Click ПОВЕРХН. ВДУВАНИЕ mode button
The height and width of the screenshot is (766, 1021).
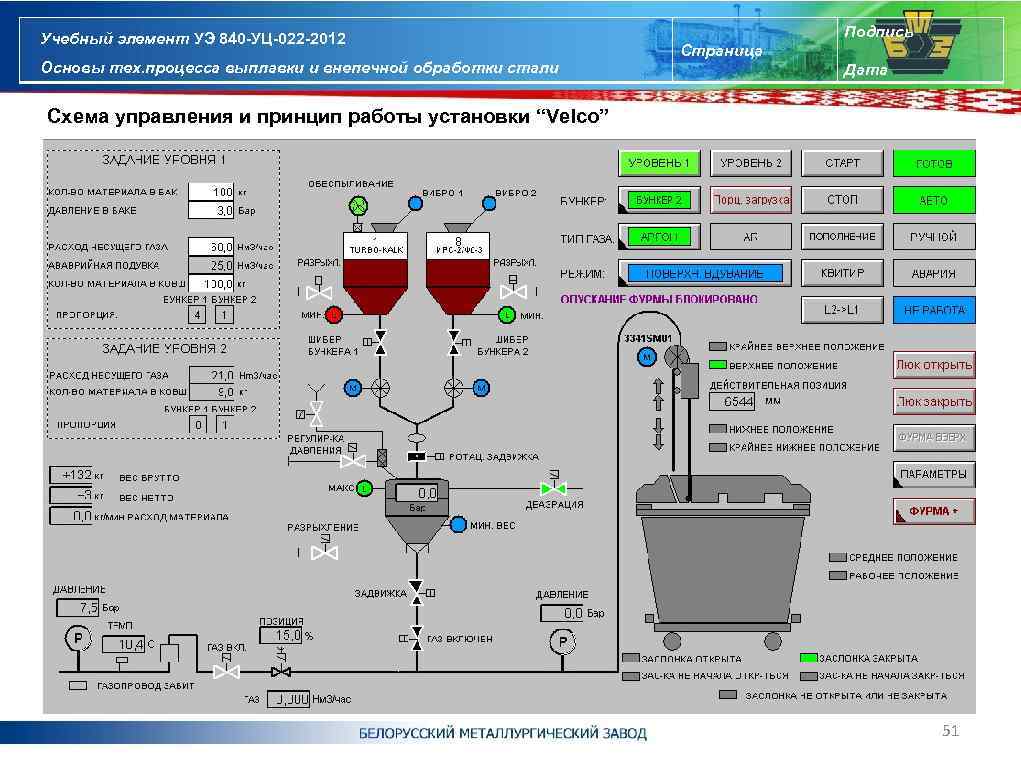coord(705,274)
